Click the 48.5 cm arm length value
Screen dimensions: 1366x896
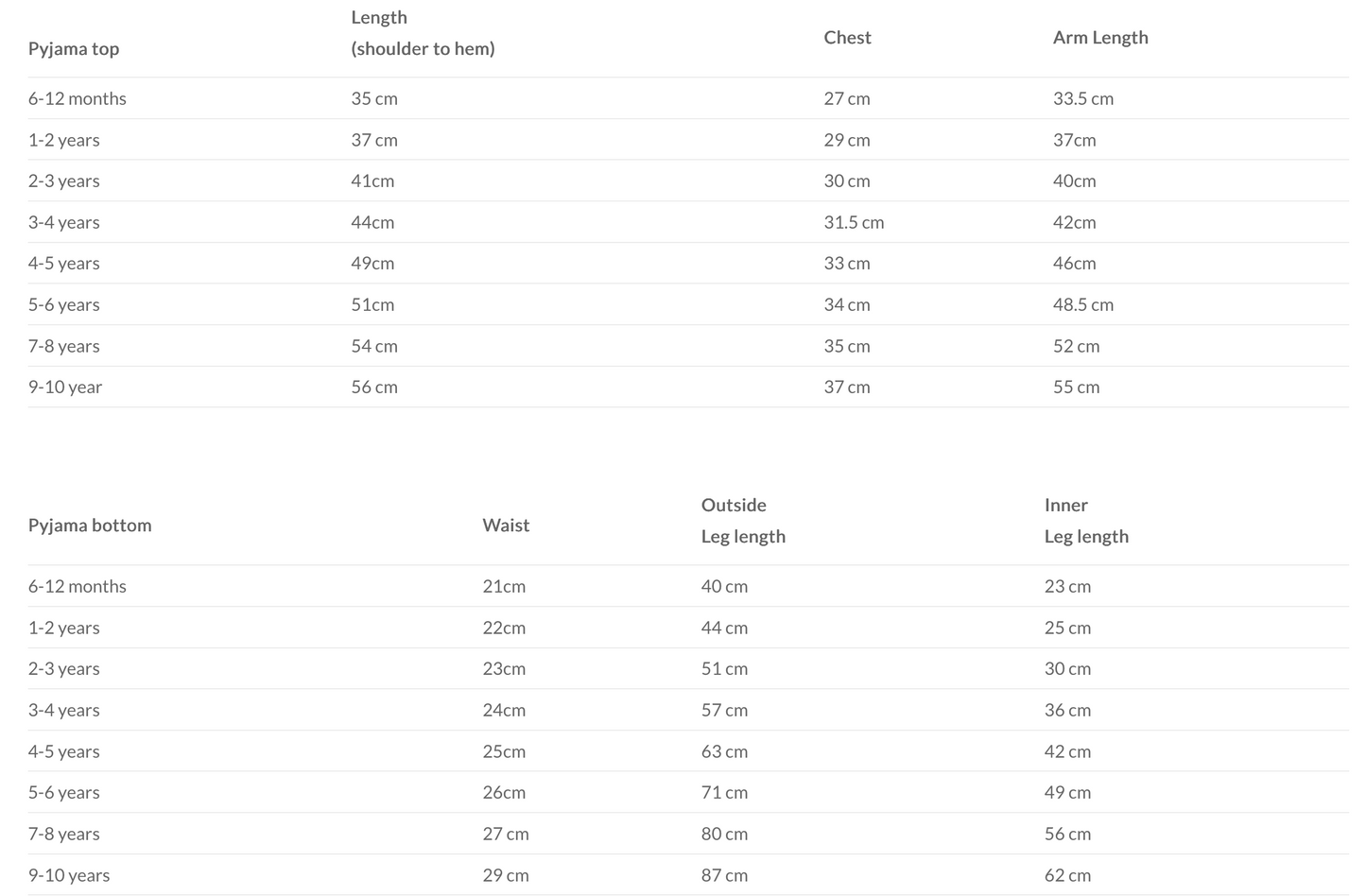1083,305
